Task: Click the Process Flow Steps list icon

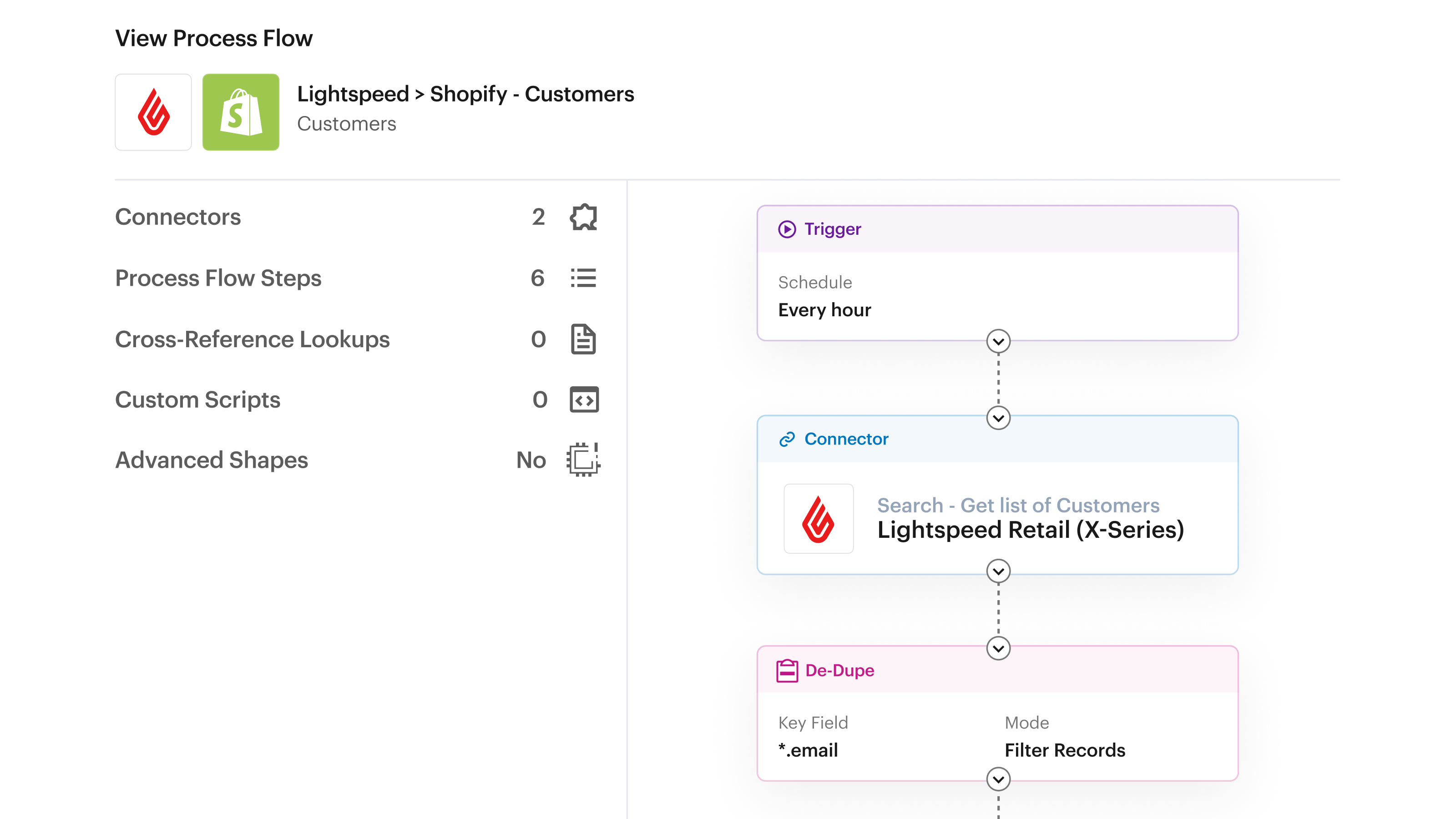Action: coord(583,278)
